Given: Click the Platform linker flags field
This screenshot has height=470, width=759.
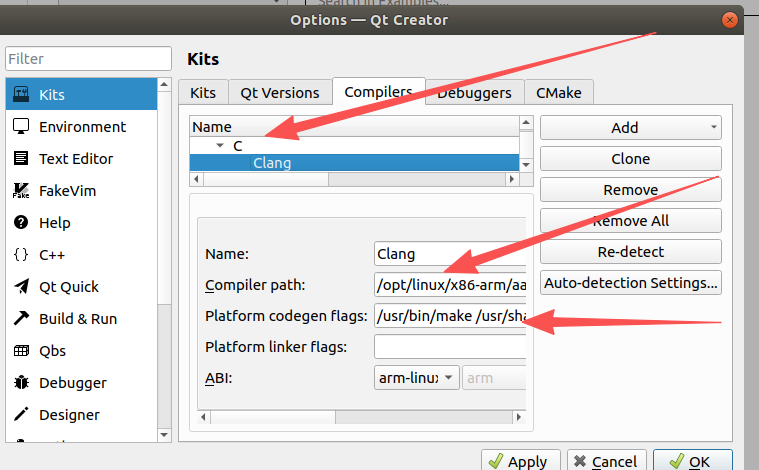Looking at the screenshot, I should pyautogui.click(x=450, y=347).
